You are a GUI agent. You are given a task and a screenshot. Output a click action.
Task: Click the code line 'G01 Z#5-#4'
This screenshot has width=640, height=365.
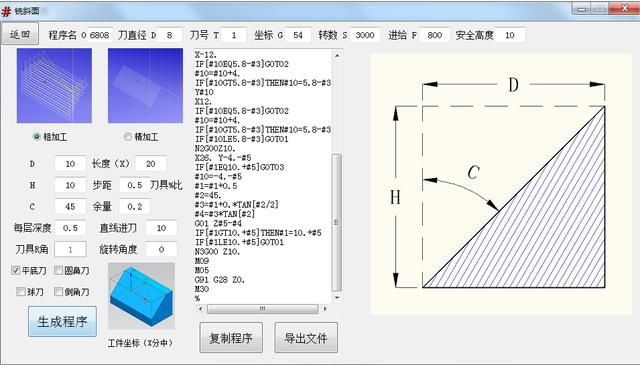(218, 223)
